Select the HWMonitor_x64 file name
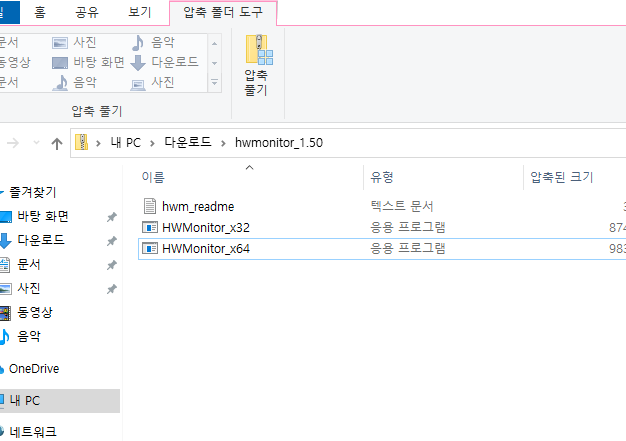The image size is (626, 441). click(206, 249)
